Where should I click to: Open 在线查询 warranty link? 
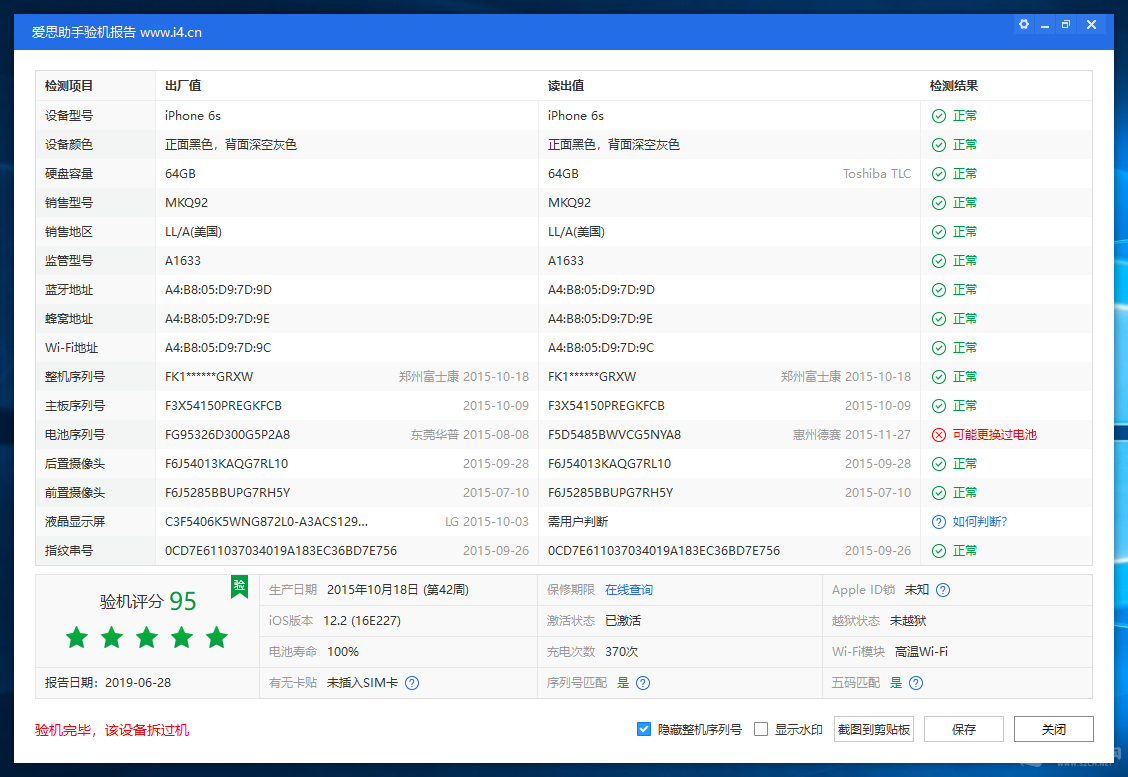(629, 590)
